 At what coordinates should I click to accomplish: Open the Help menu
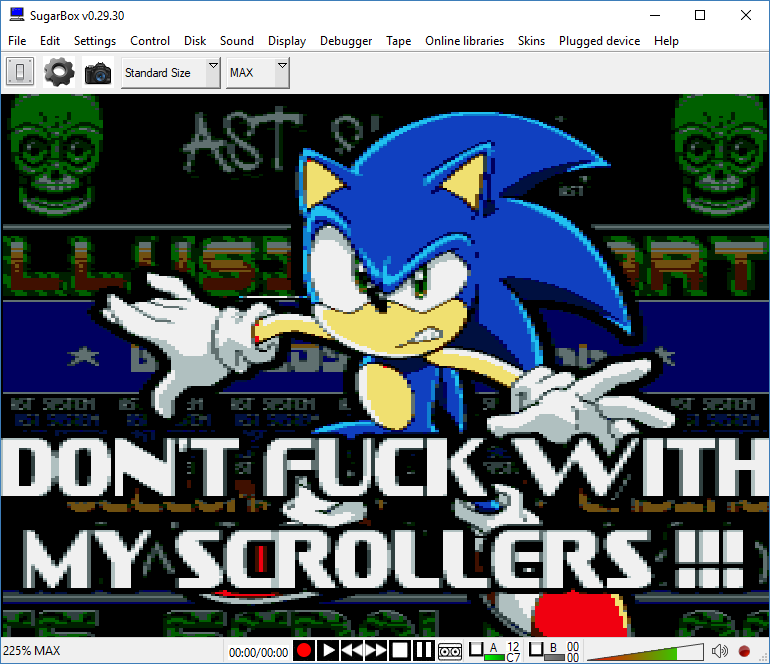[666, 41]
